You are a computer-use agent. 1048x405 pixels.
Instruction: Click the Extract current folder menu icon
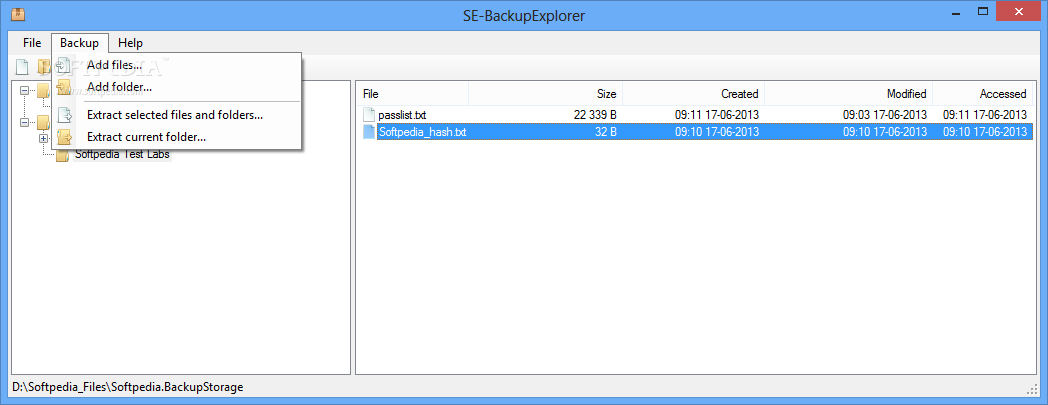(64, 137)
